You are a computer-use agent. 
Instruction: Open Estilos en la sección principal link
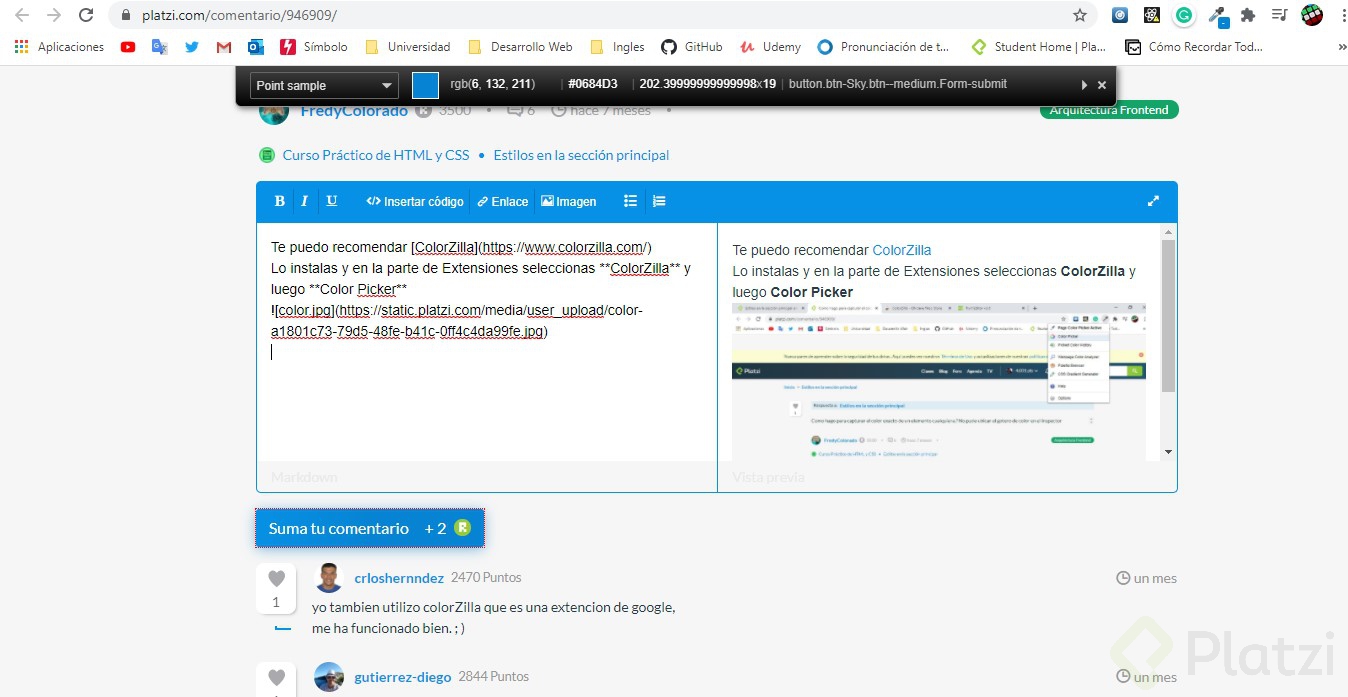pos(581,155)
